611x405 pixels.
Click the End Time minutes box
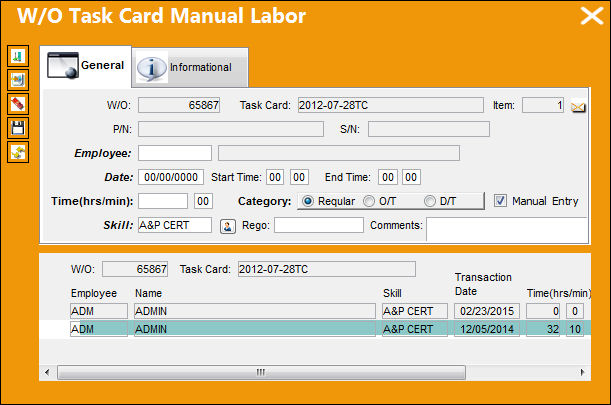pyautogui.click(x=411, y=177)
